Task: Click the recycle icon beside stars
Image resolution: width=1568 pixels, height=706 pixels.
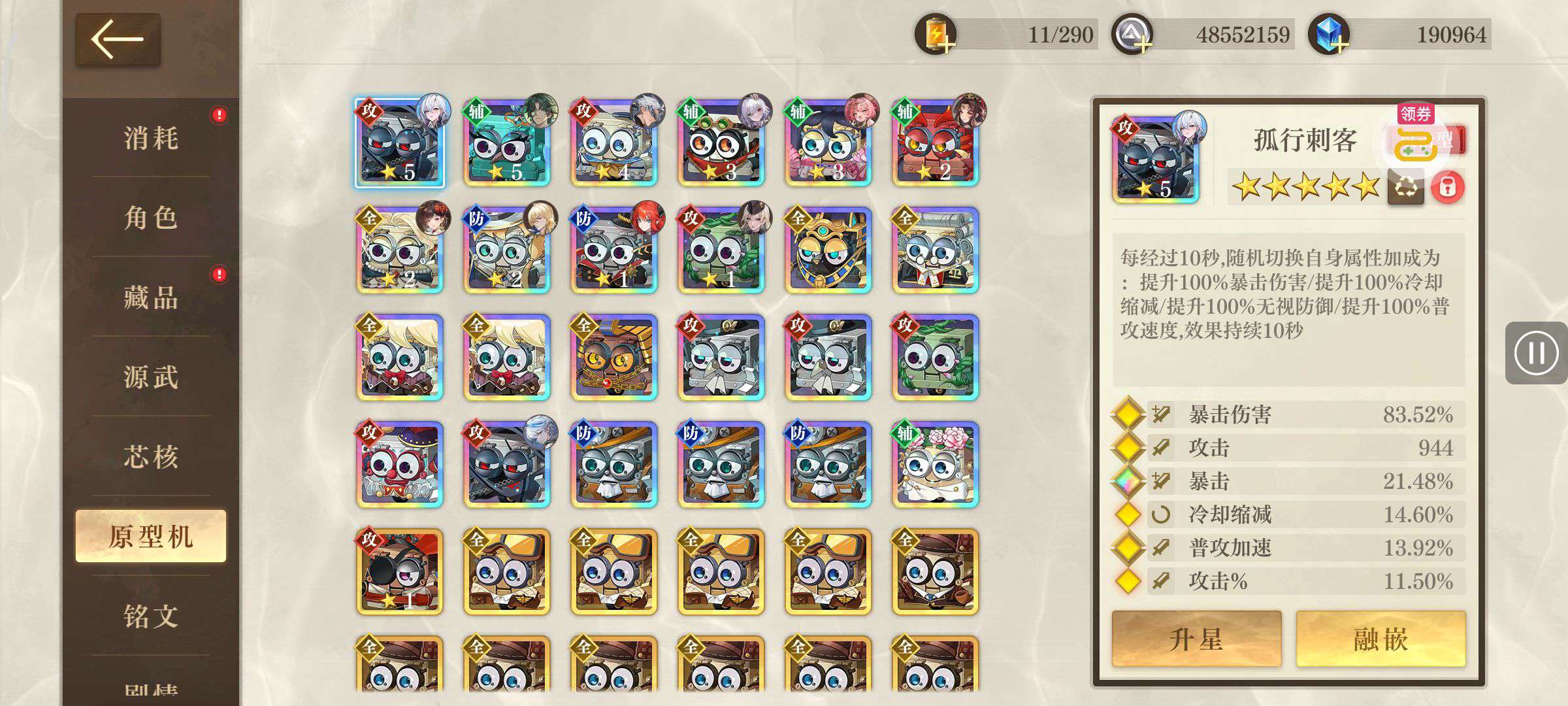Action: pos(1405,188)
